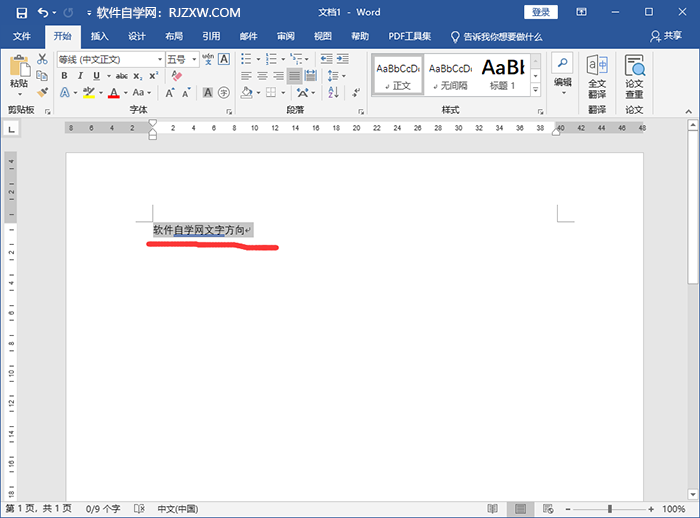This screenshot has height=518, width=700.
Task: Open the font size dropdown 五号
Action: pyautogui.click(x=194, y=59)
